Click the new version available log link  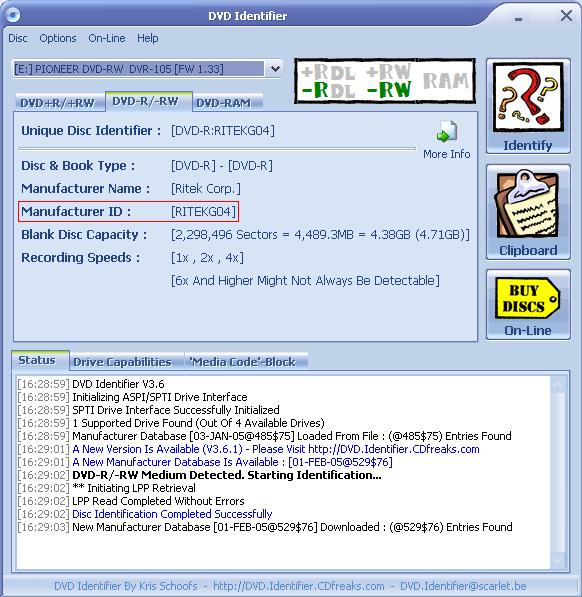point(276,449)
